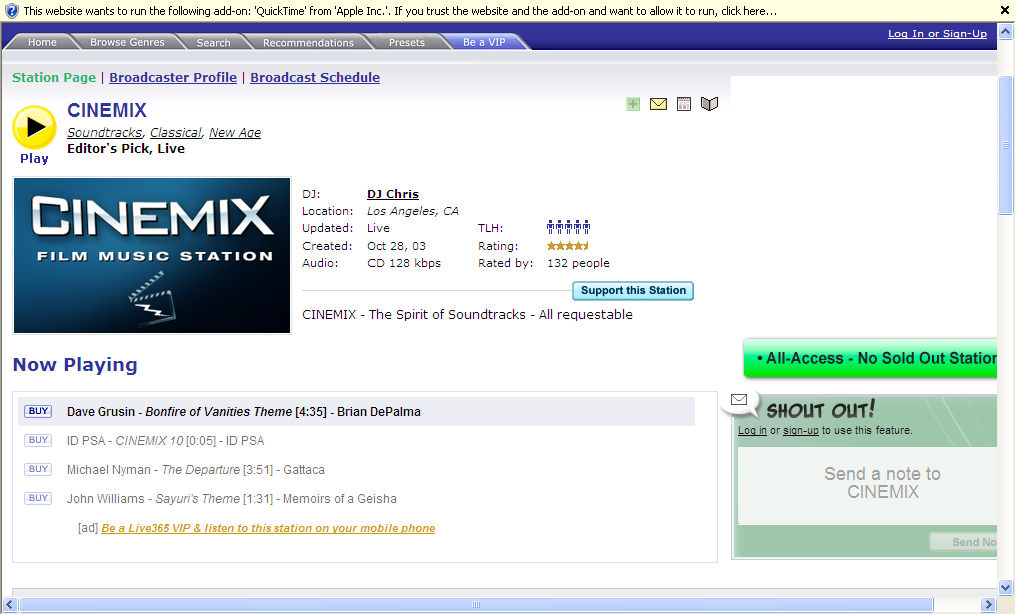Click the 132 people rated-by text
The width and height of the screenshot is (1016, 615).
click(578, 263)
